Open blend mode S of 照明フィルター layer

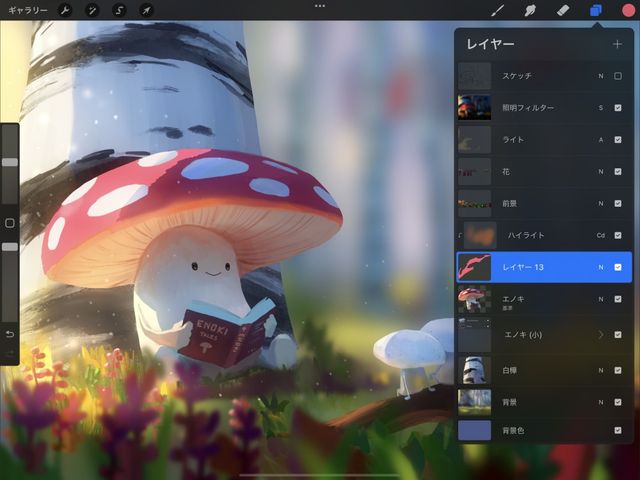pos(601,108)
